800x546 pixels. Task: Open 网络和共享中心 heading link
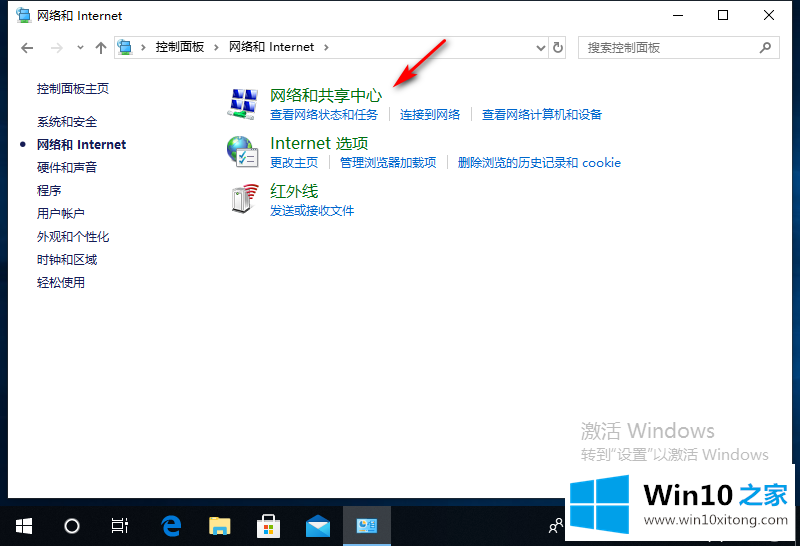[326, 95]
